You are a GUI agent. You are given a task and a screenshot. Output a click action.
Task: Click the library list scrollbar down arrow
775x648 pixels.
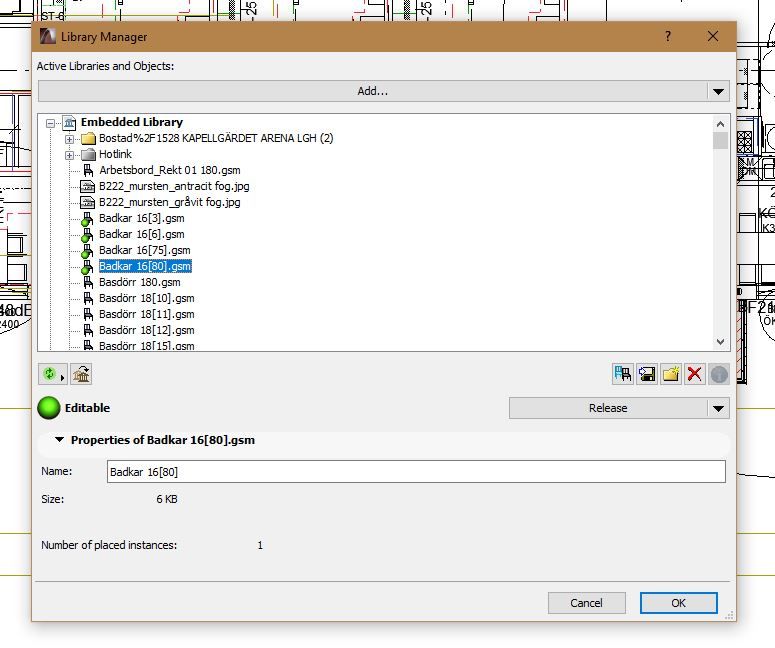coord(720,342)
